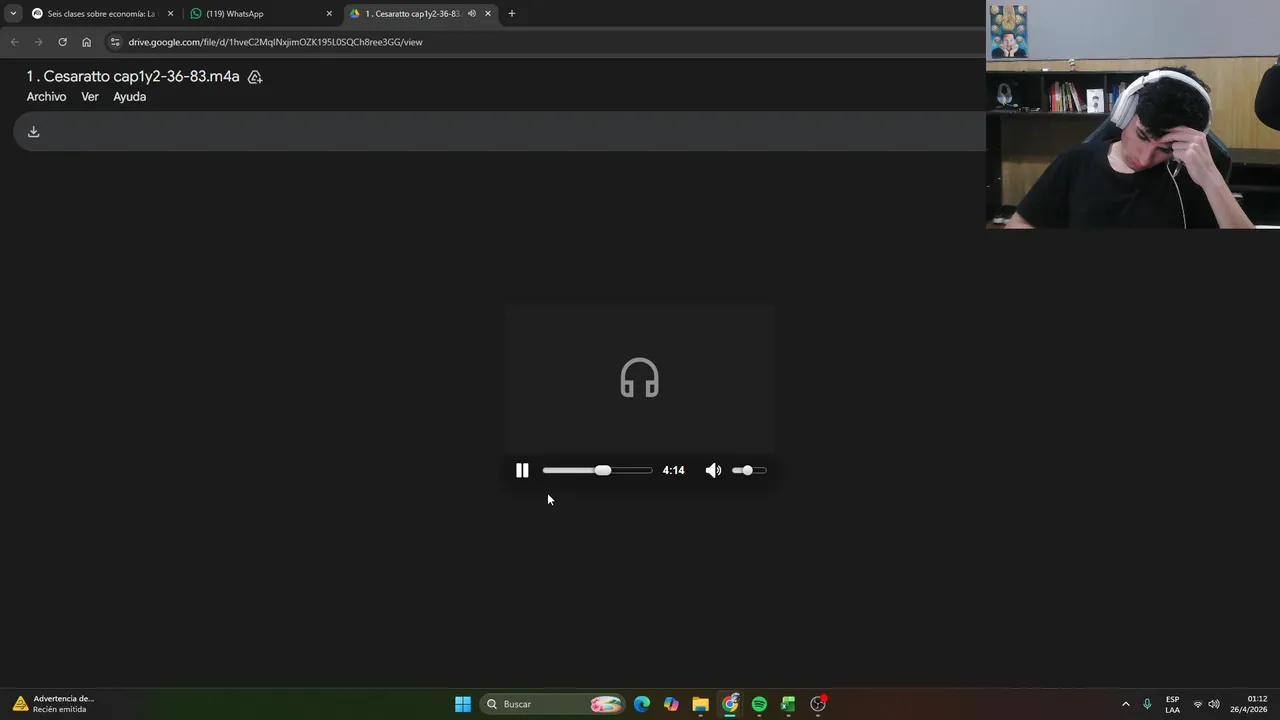Close the Seis clases sobre economía tab

(170, 14)
